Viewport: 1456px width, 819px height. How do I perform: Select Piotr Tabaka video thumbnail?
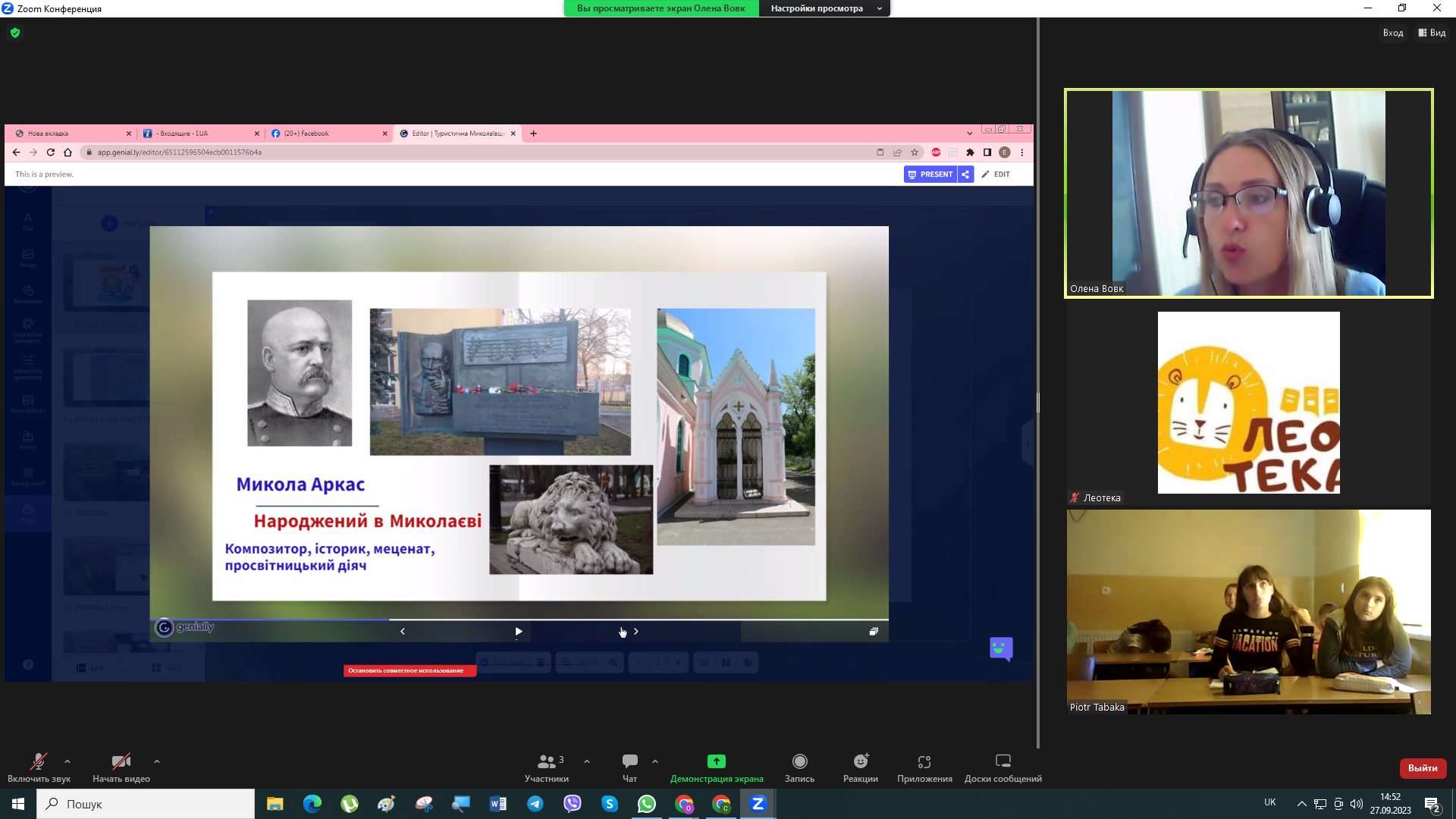point(1248,612)
